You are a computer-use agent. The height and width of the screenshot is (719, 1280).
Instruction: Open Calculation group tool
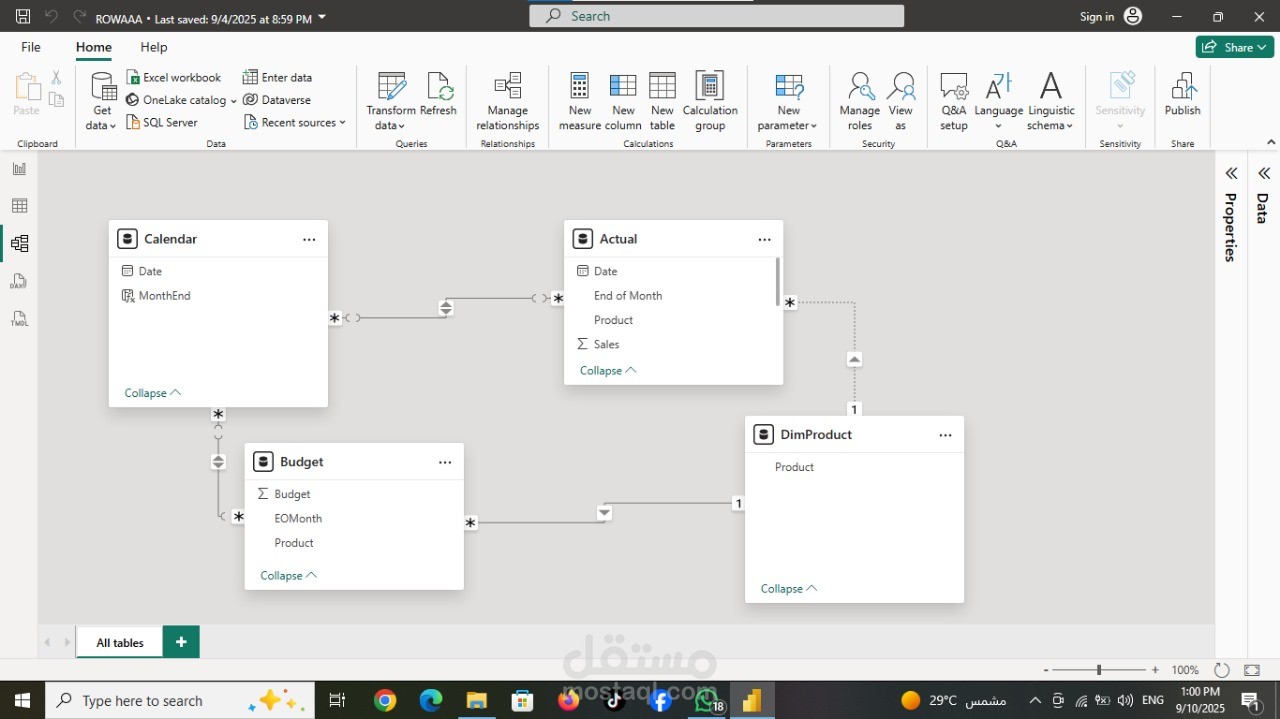click(710, 101)
